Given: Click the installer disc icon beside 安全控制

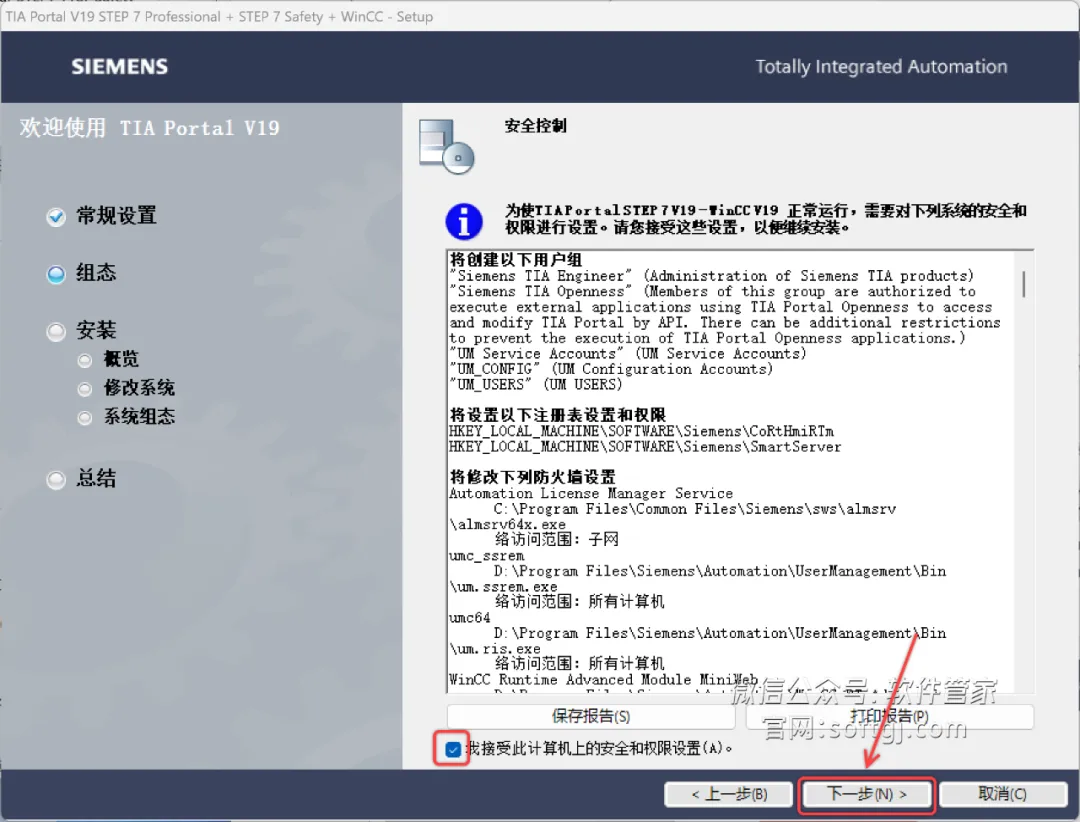Looking at the screenshot, I should point(446,146).
